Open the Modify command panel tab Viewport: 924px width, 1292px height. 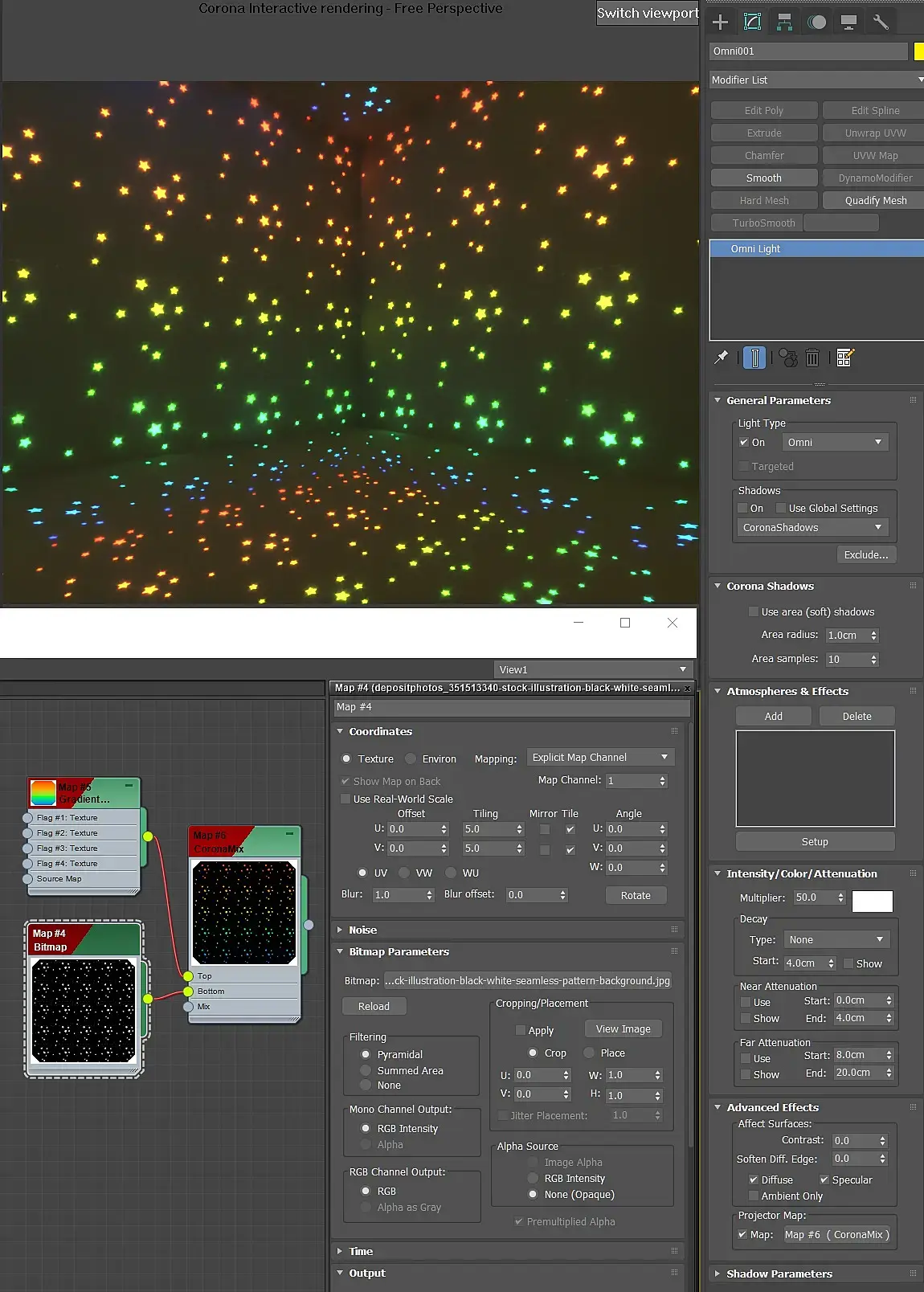point(753,22)
